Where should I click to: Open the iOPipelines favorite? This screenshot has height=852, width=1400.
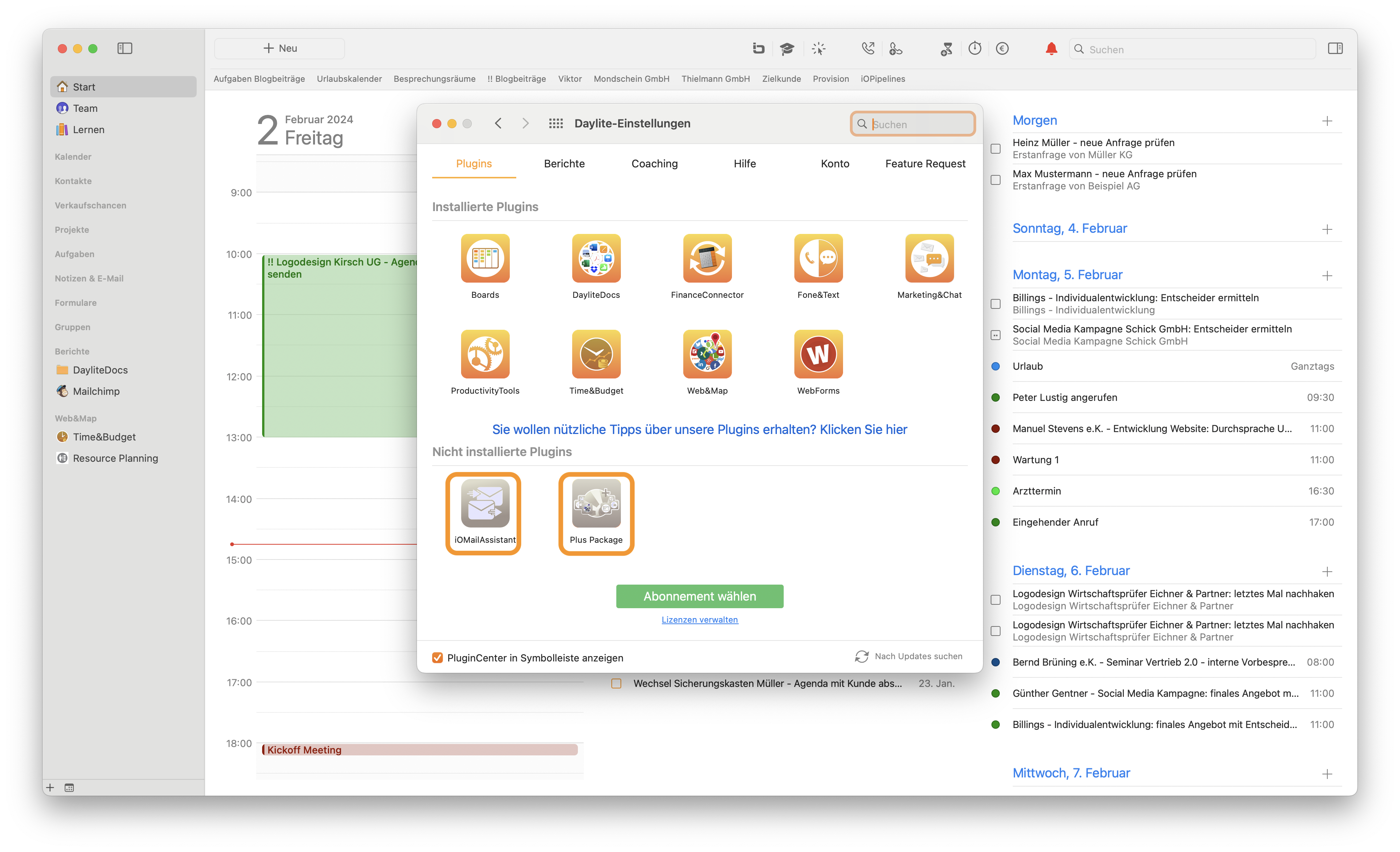882,79
